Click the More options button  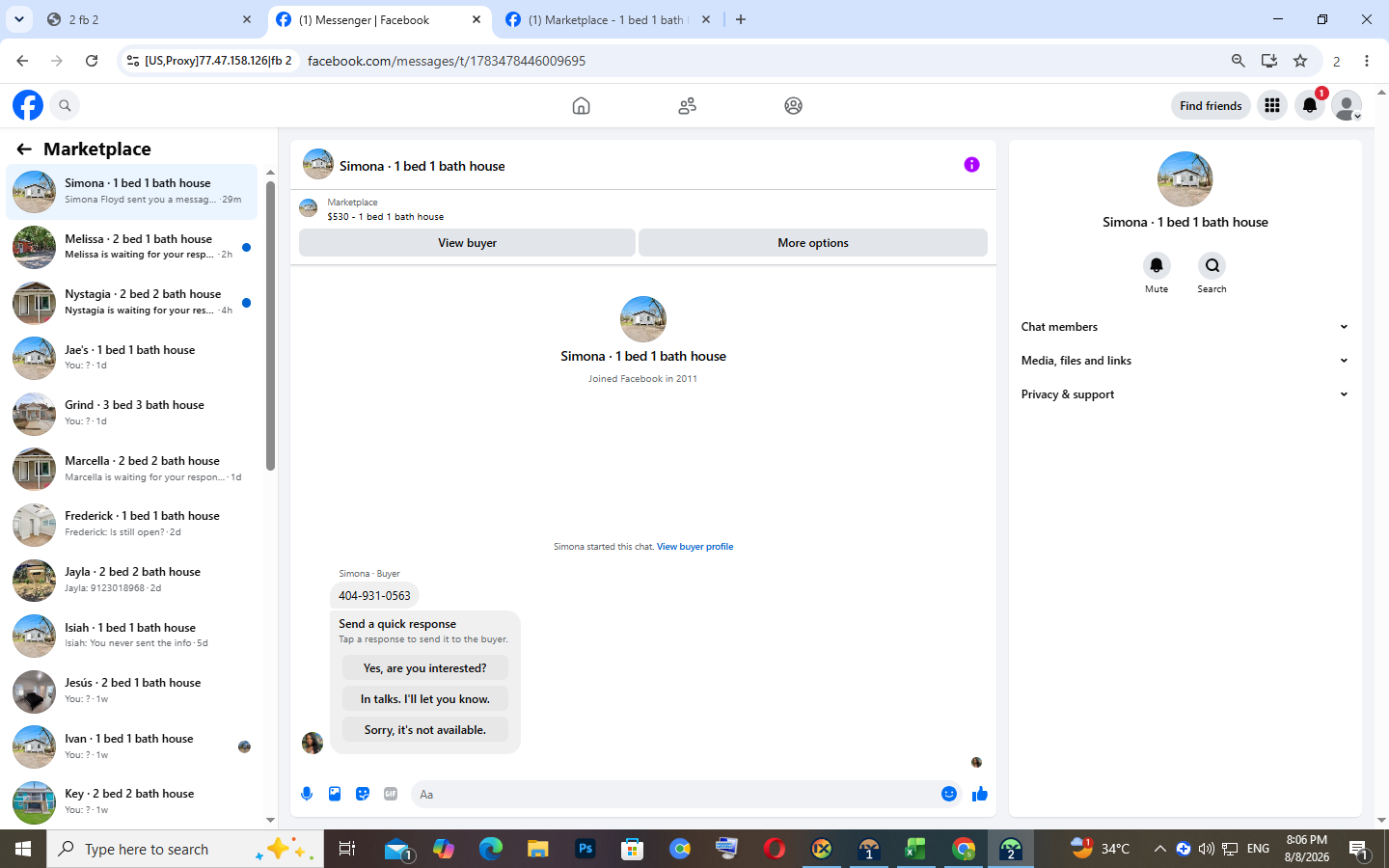813,243
